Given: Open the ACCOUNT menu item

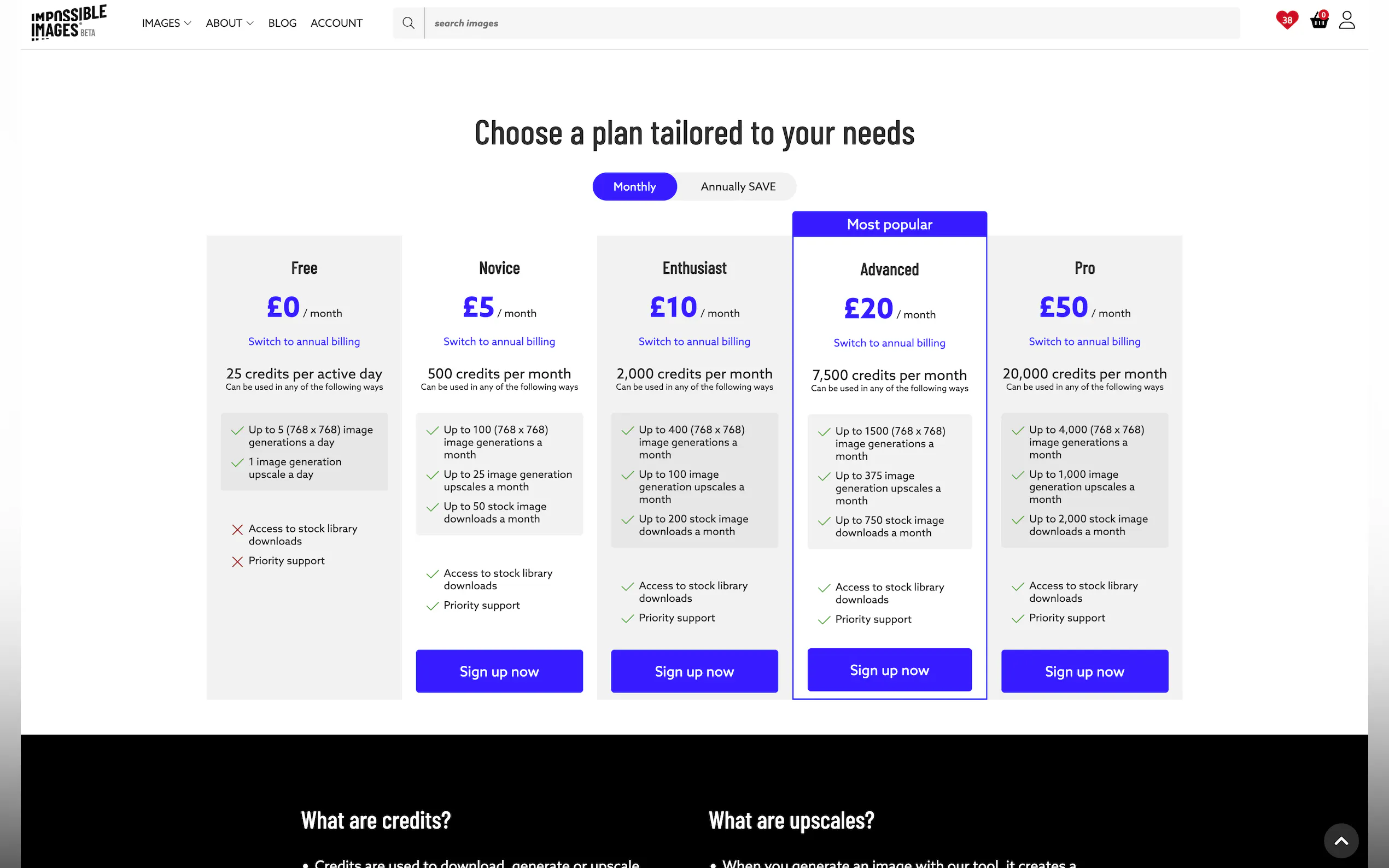Looking at the screenshot, I should pos(336,23).
